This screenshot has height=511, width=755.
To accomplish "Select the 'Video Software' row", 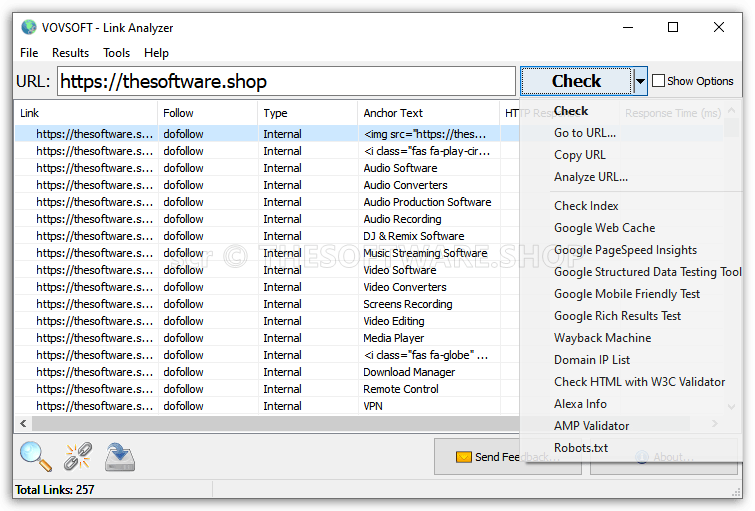I will pos(267,270).
